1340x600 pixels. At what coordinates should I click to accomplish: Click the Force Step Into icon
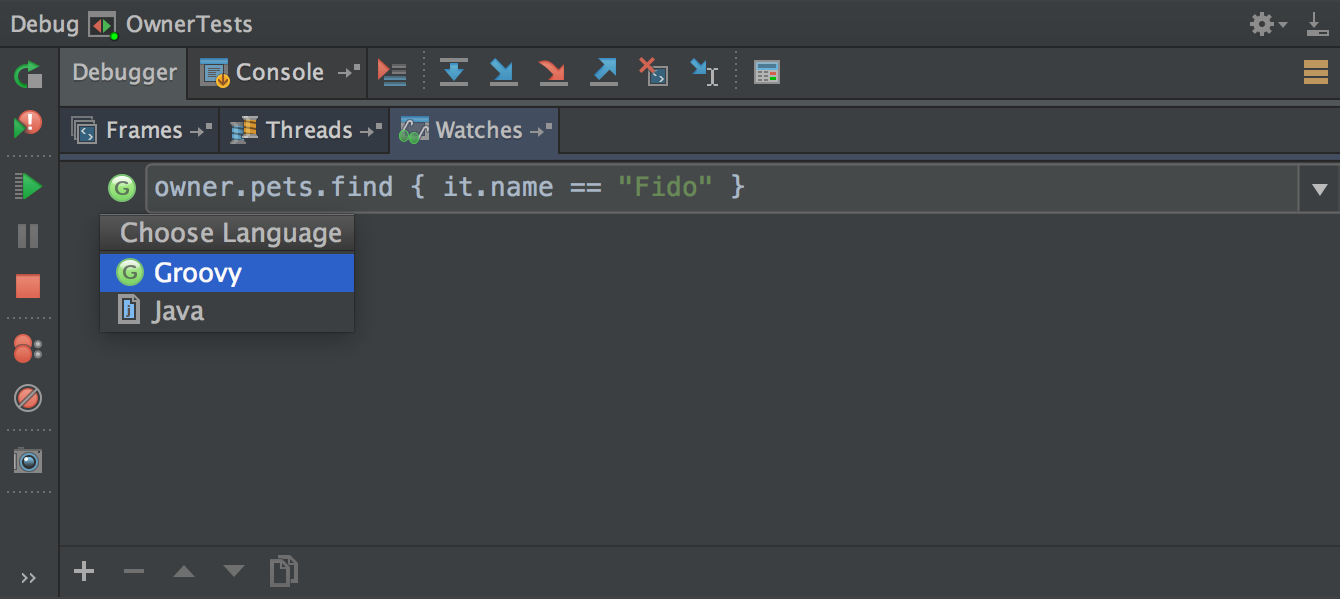tap(553, 72)
